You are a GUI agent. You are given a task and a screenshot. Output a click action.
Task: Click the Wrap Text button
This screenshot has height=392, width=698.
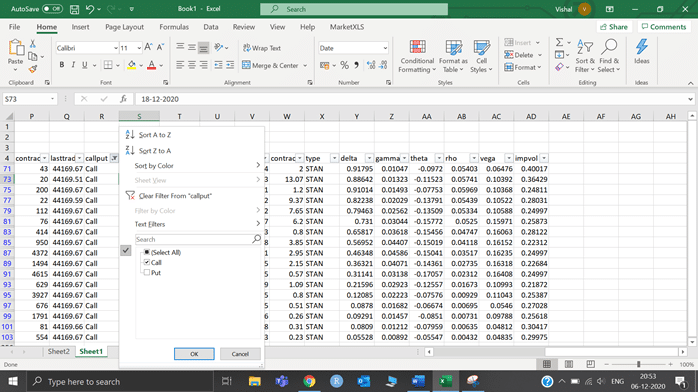click(262, 48)
